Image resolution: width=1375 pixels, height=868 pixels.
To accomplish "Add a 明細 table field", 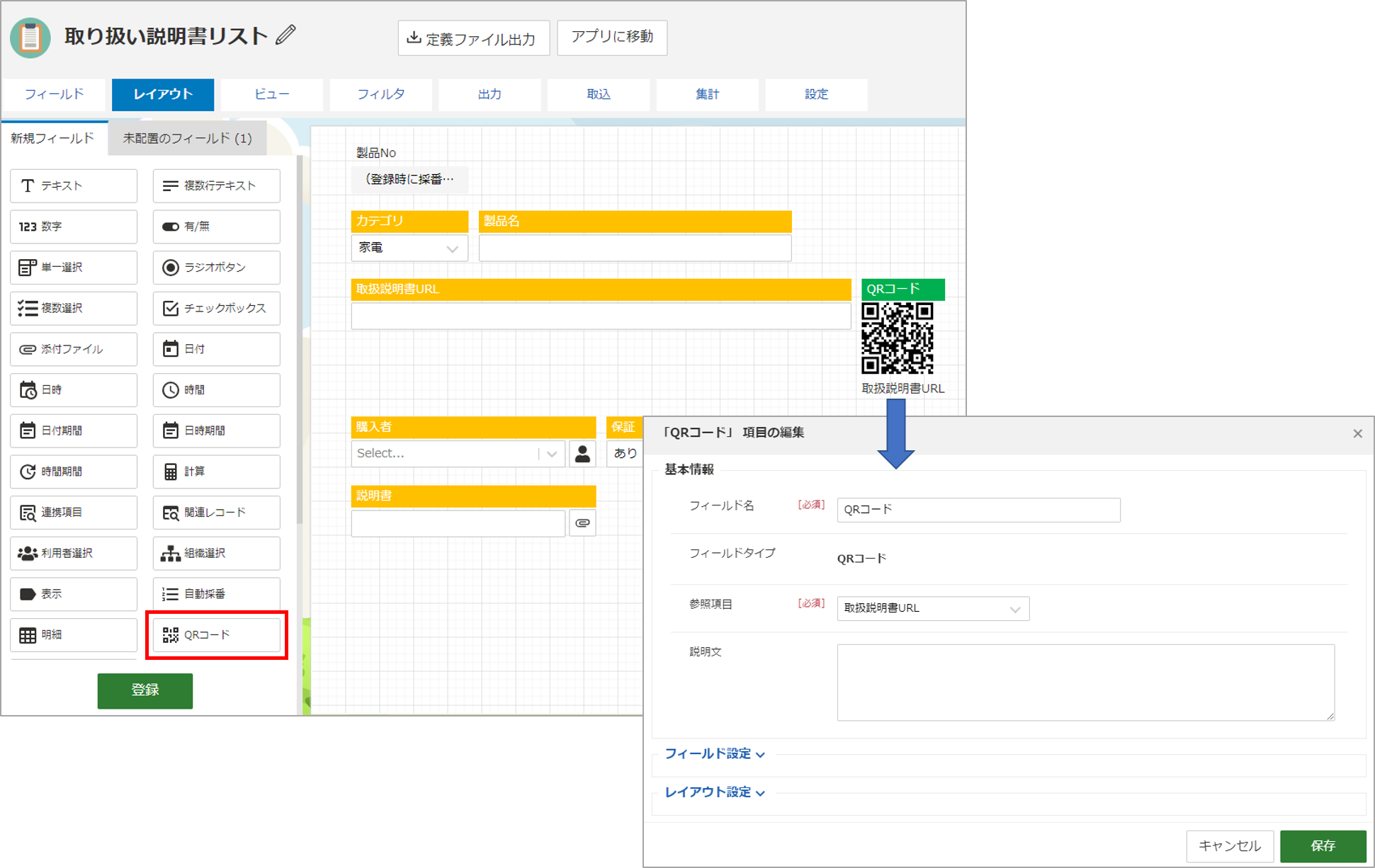I will pos(74,635).
